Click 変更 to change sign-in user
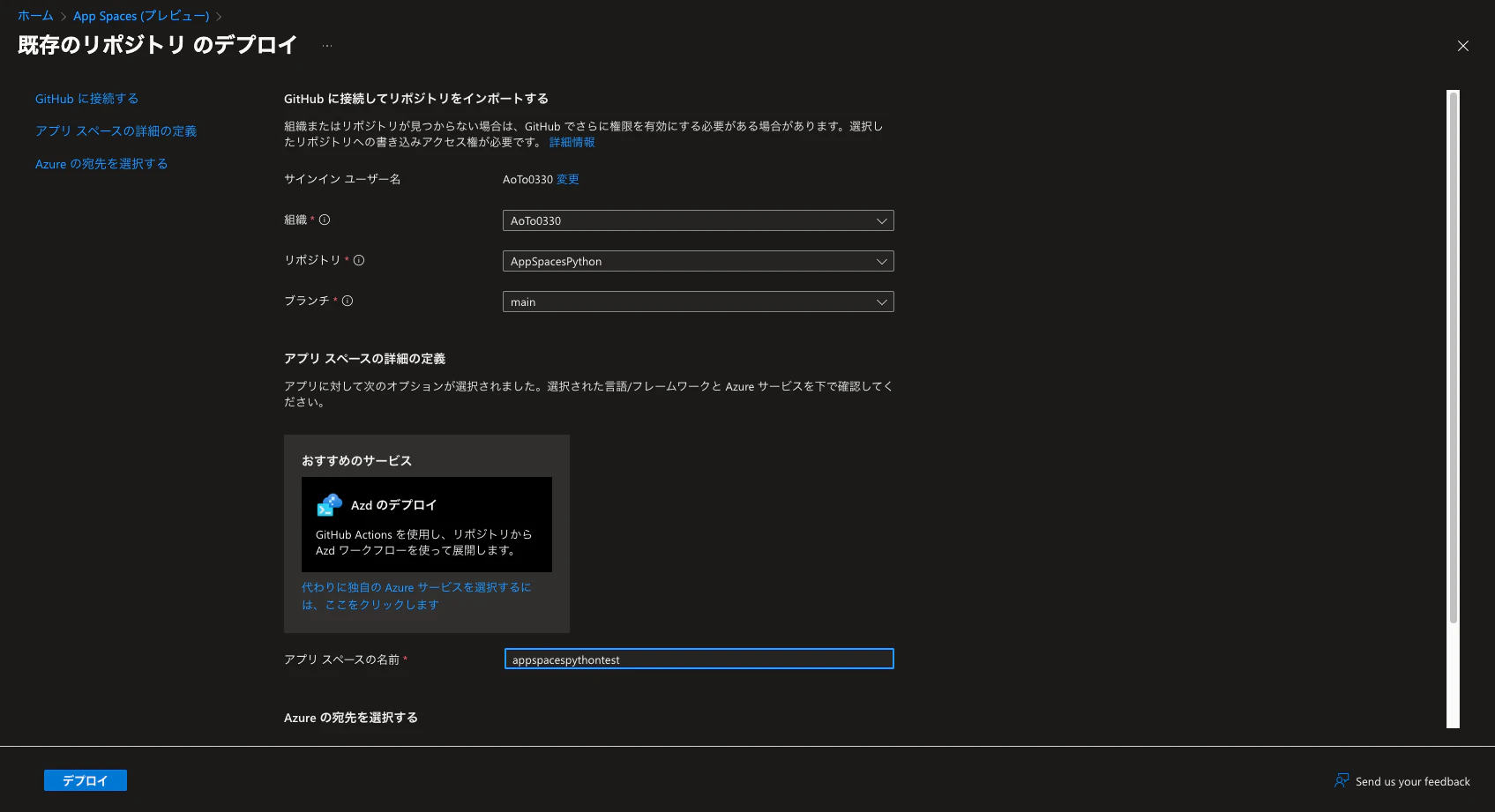The height and width of the screenshot is (812, 1495). (x=567, y=179)
